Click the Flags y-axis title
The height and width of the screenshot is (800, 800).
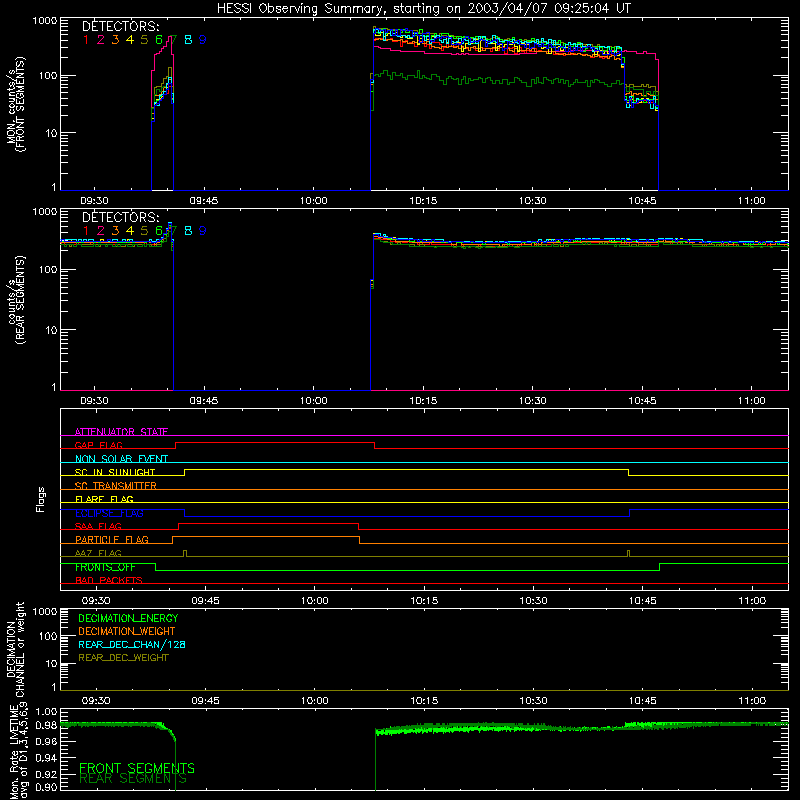tap(41, 499)
